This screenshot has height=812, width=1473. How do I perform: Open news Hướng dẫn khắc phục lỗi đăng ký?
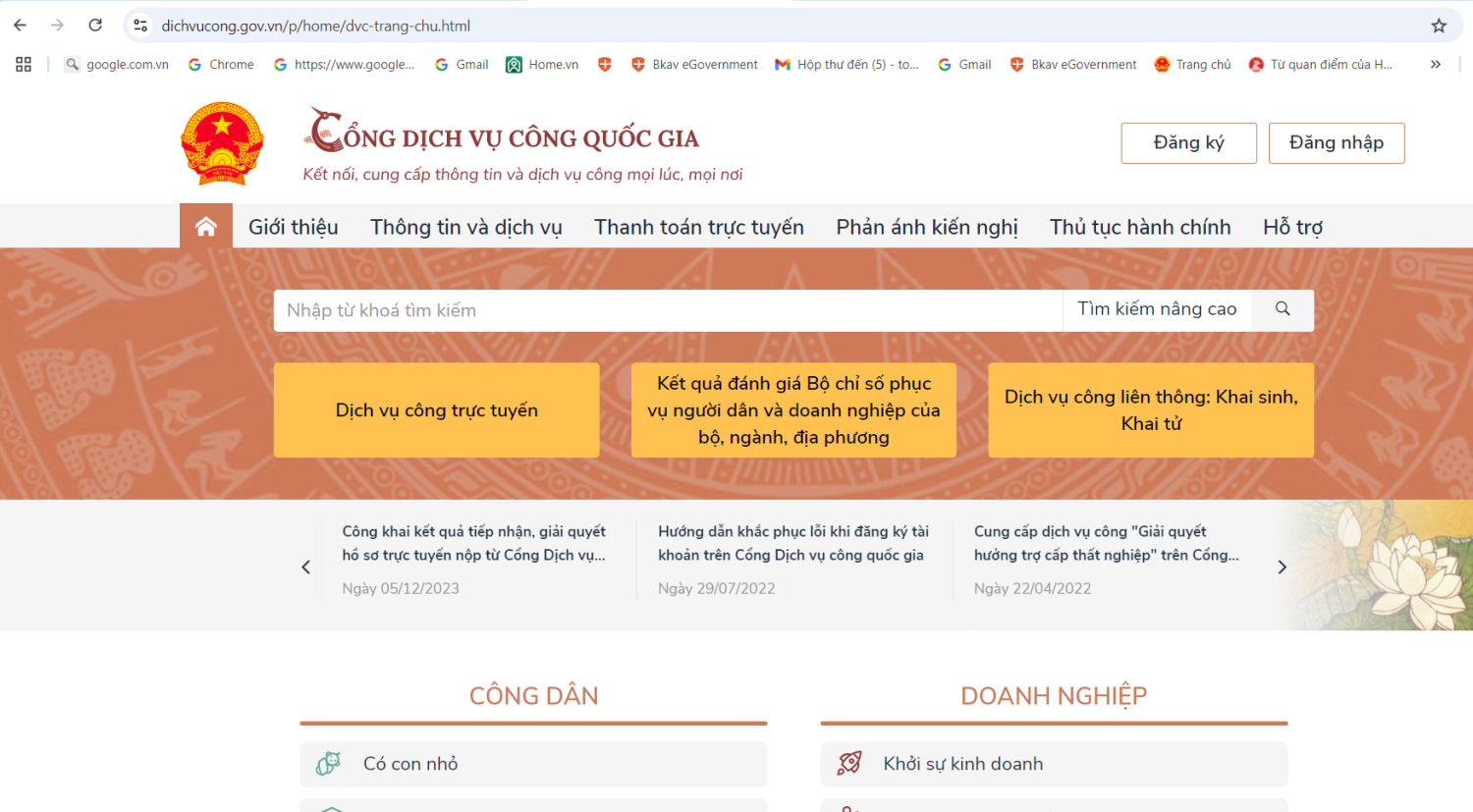[793, 543]
